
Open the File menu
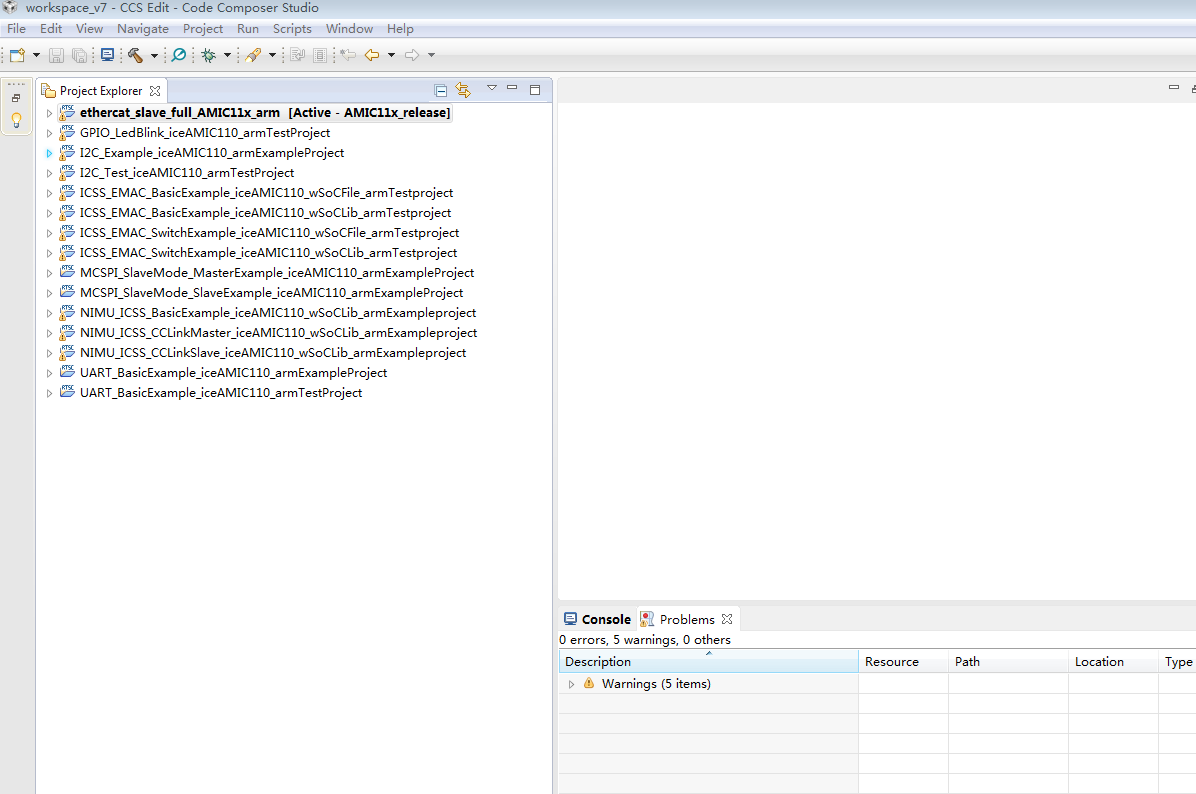pos(16,29)
